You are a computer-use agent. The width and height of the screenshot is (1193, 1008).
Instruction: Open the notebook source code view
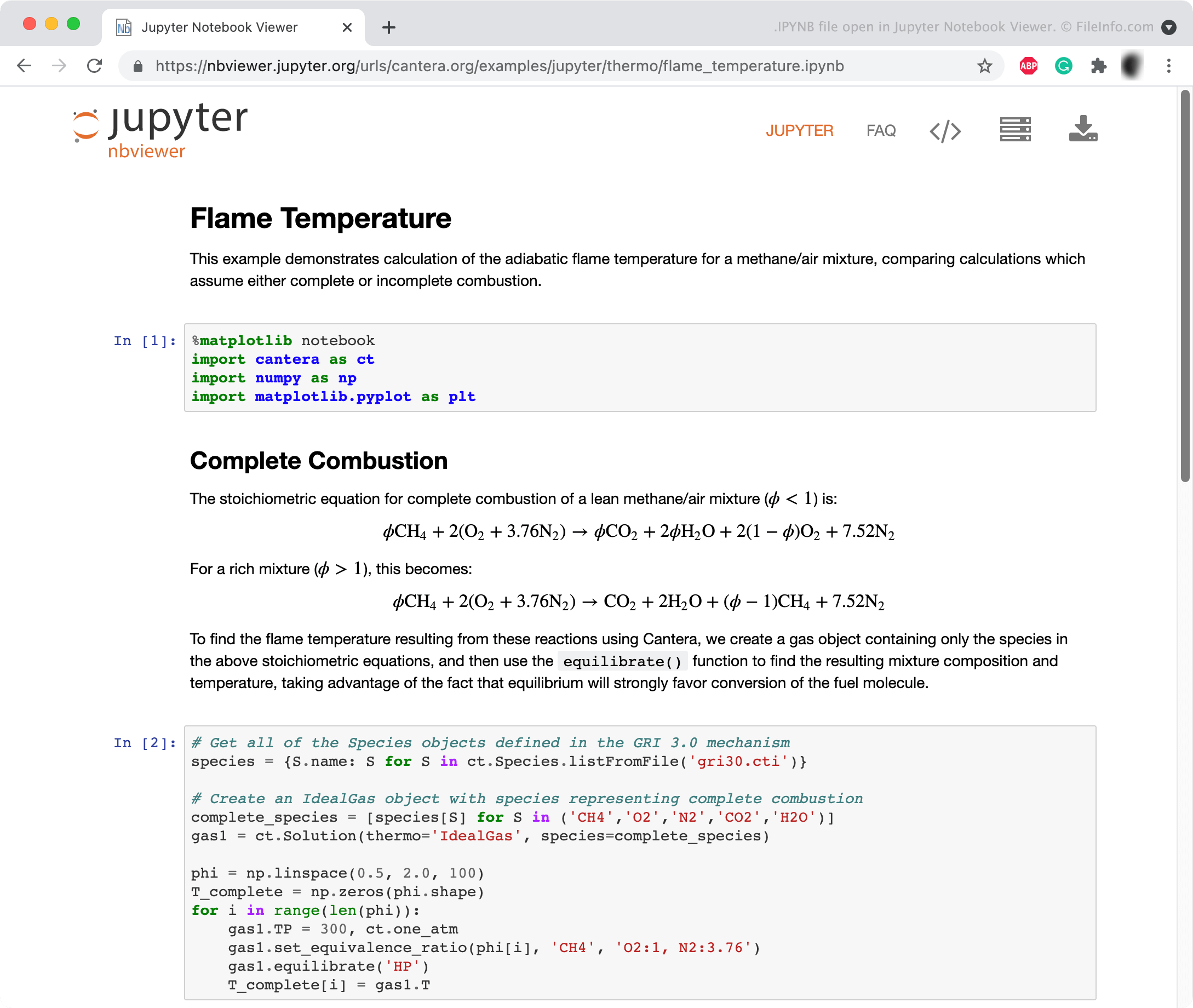pos(945,130)
